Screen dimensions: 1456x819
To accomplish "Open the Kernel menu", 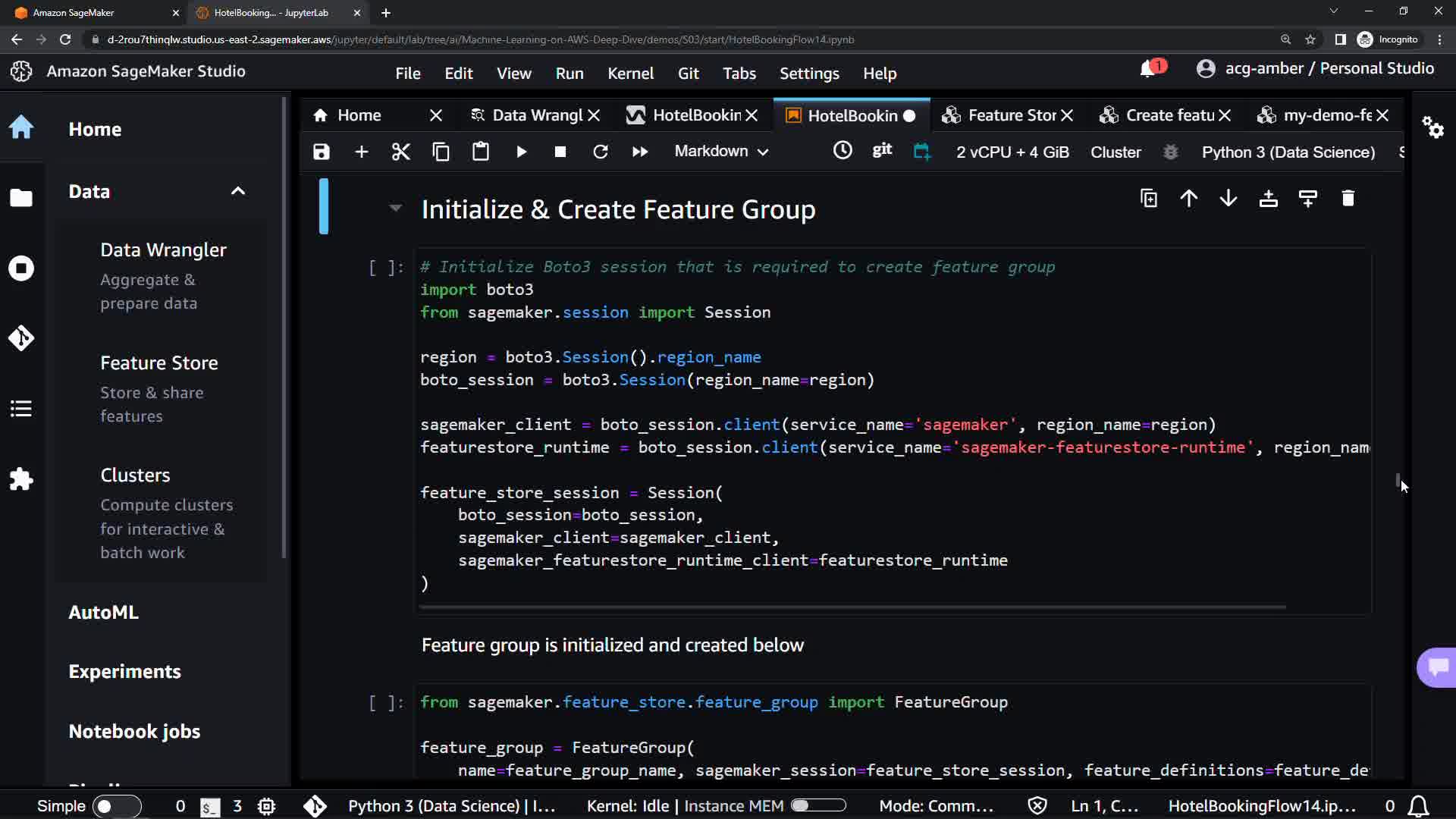I will (630, 74).
